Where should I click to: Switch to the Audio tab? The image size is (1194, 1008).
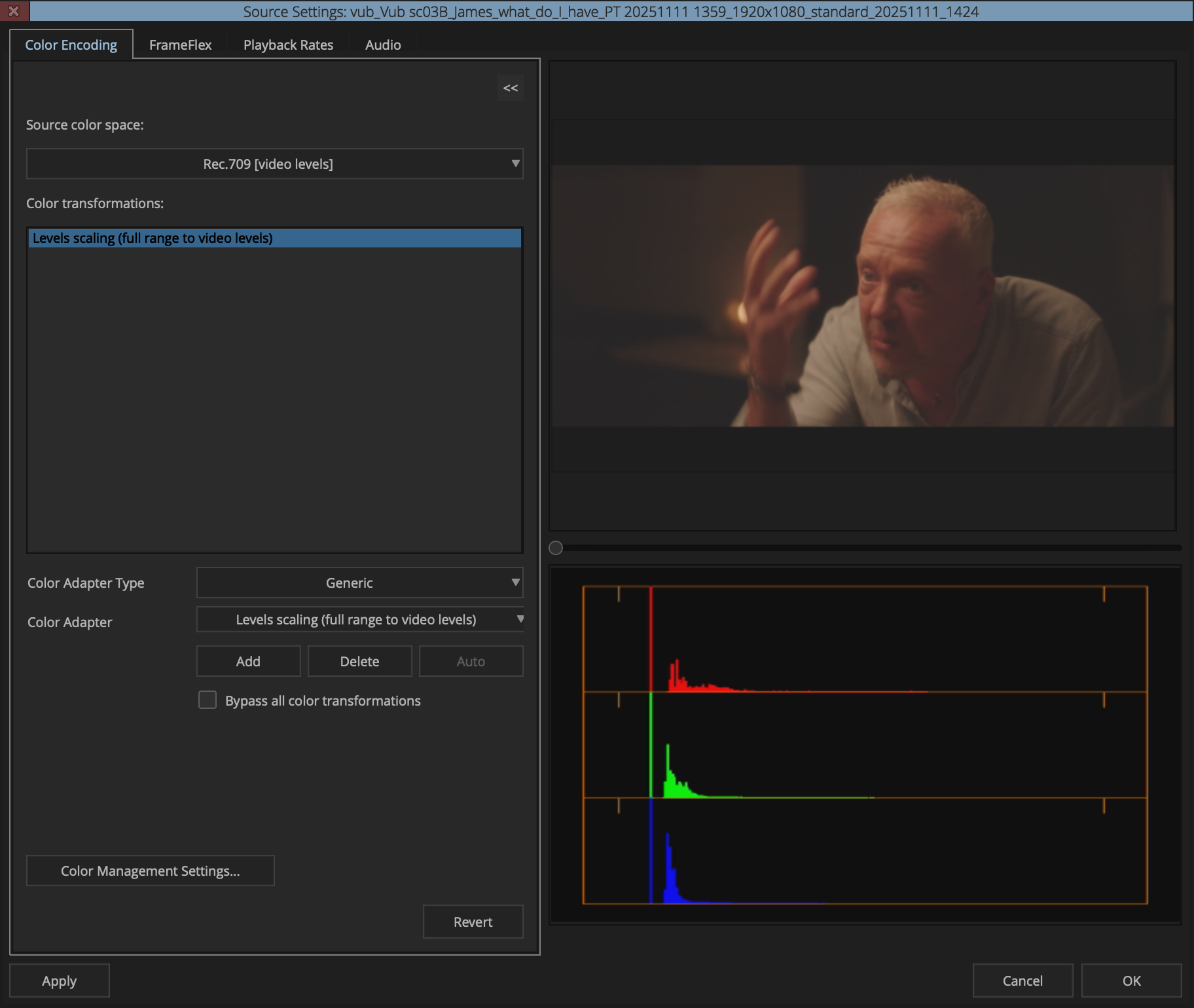point(383,45)
